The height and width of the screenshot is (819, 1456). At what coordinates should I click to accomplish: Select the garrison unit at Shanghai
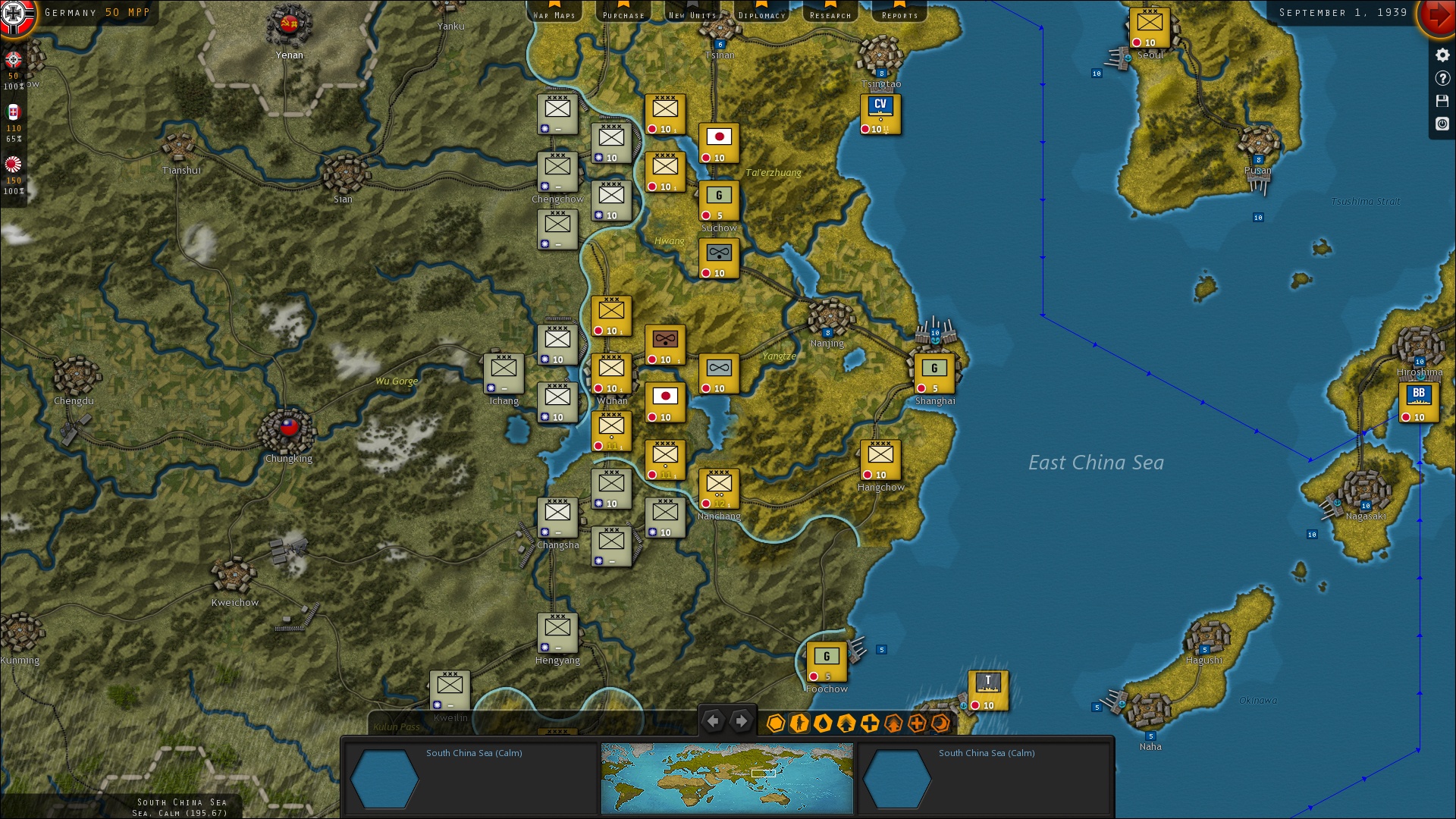pyautogui.click(x=934, y=374)
